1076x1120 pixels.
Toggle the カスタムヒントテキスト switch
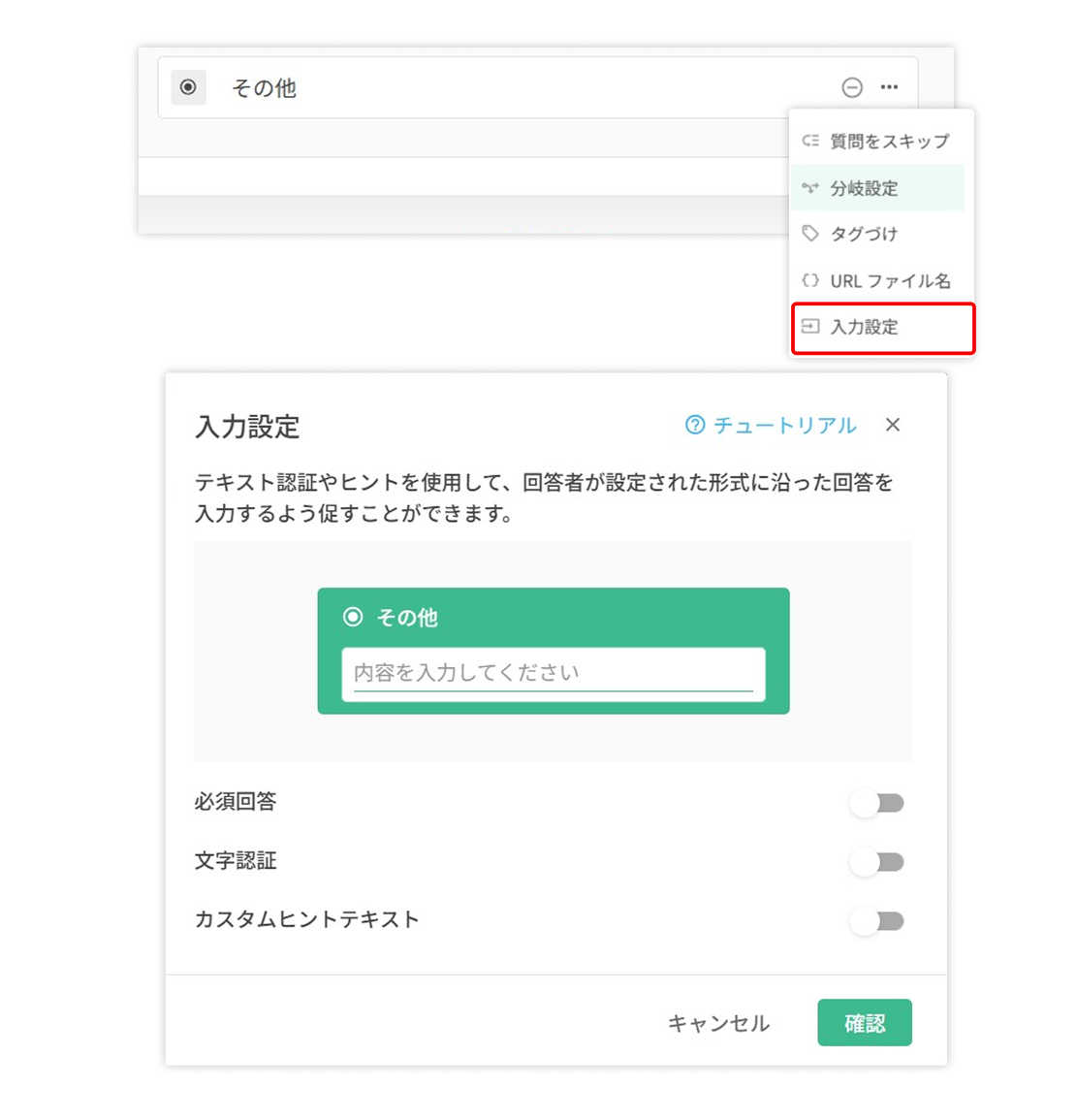point(876,920)
